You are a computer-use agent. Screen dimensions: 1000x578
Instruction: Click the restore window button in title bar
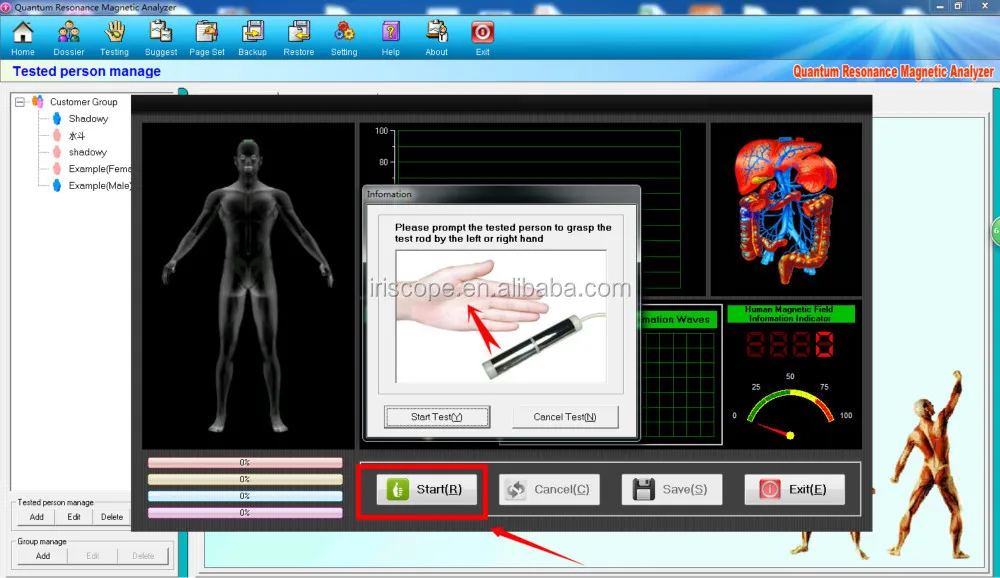point(958,6)
